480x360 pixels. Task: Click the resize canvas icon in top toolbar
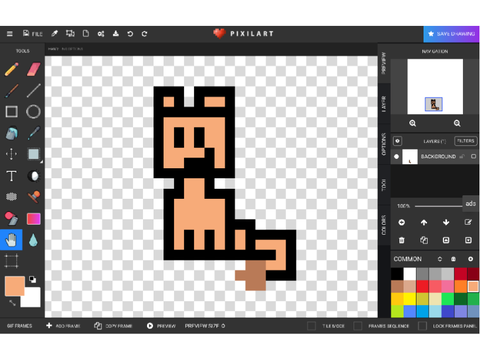70,34
